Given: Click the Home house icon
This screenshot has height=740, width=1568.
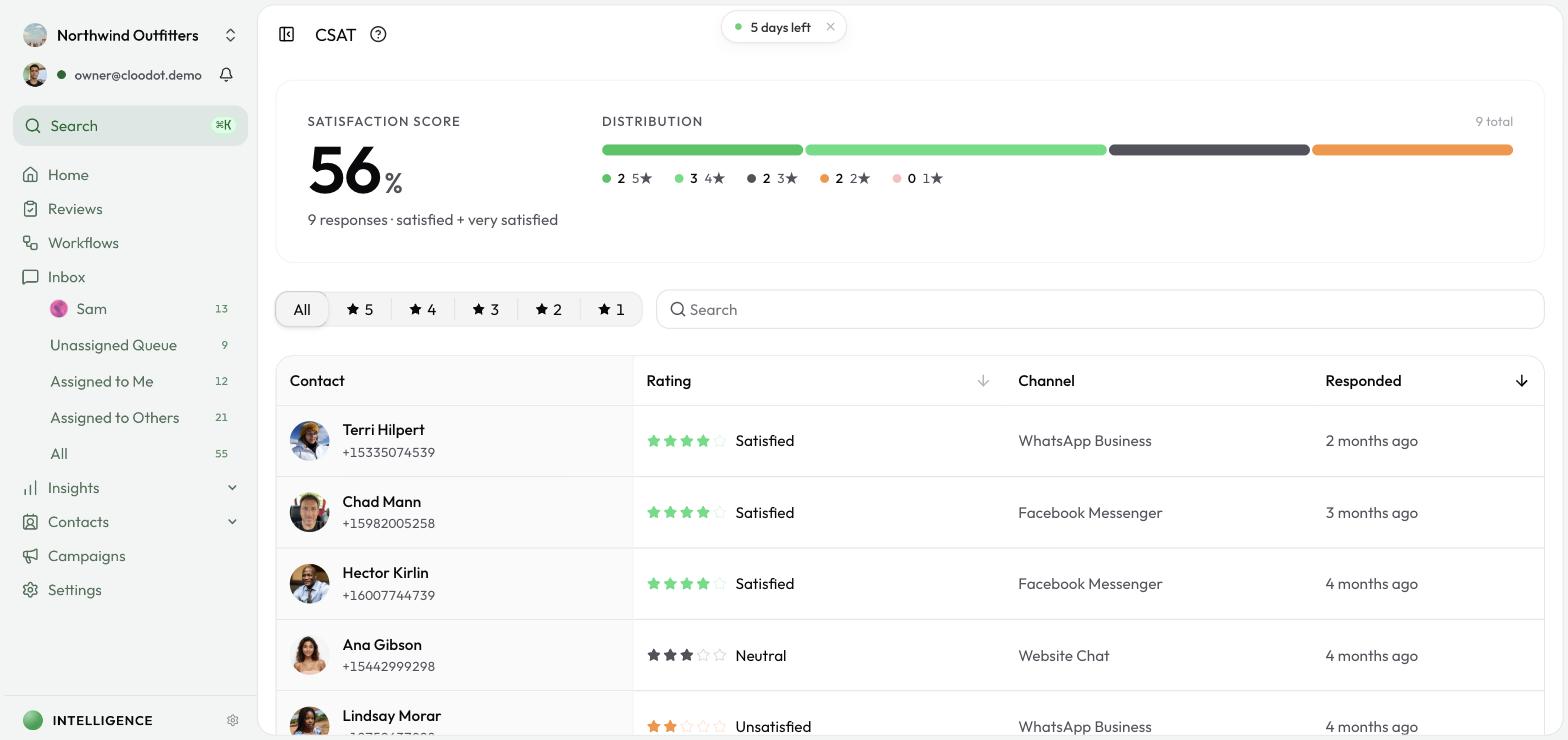Looking at the screenshot, I should coord(31,175).
